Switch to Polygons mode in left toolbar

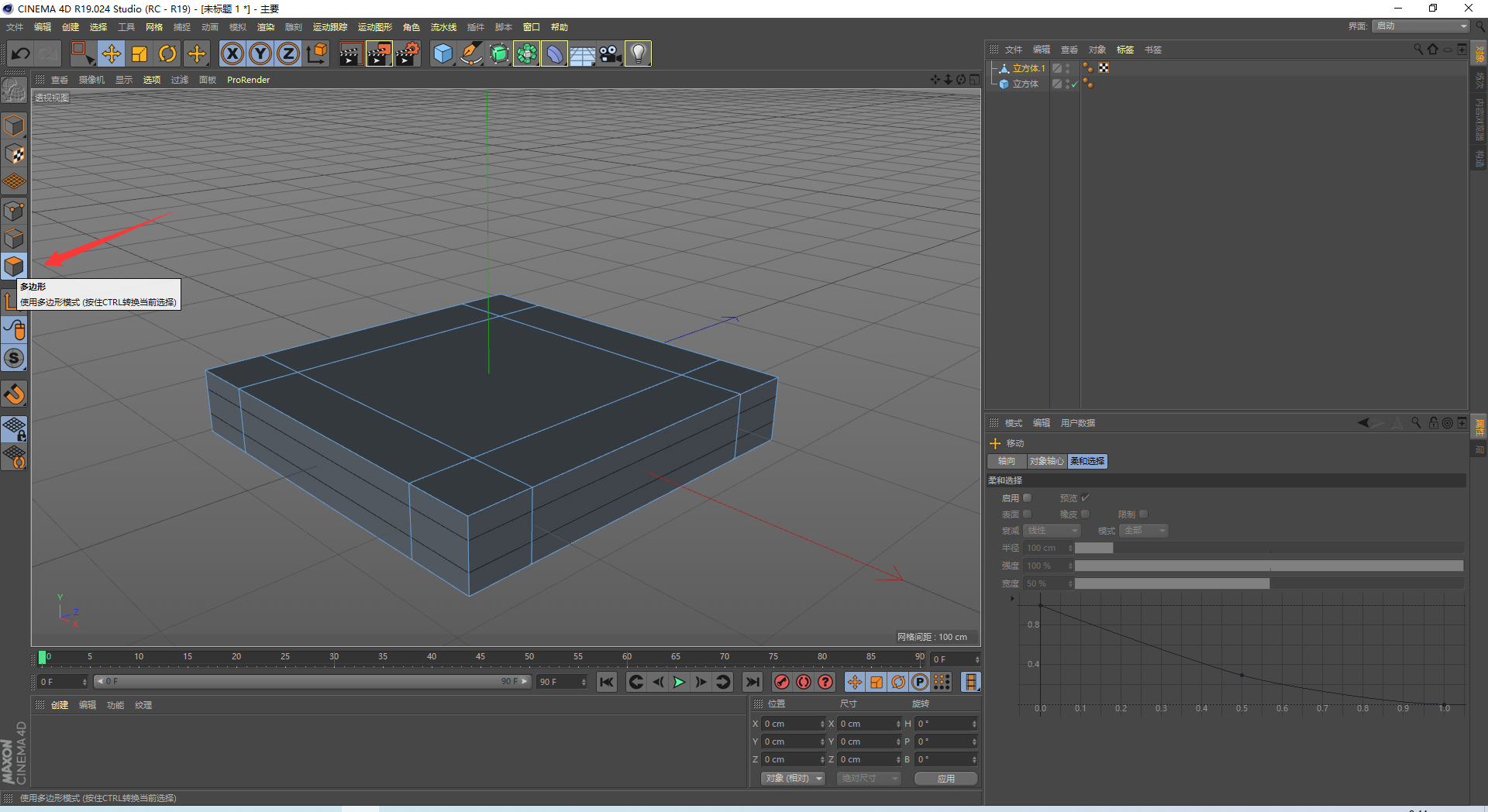14,267
